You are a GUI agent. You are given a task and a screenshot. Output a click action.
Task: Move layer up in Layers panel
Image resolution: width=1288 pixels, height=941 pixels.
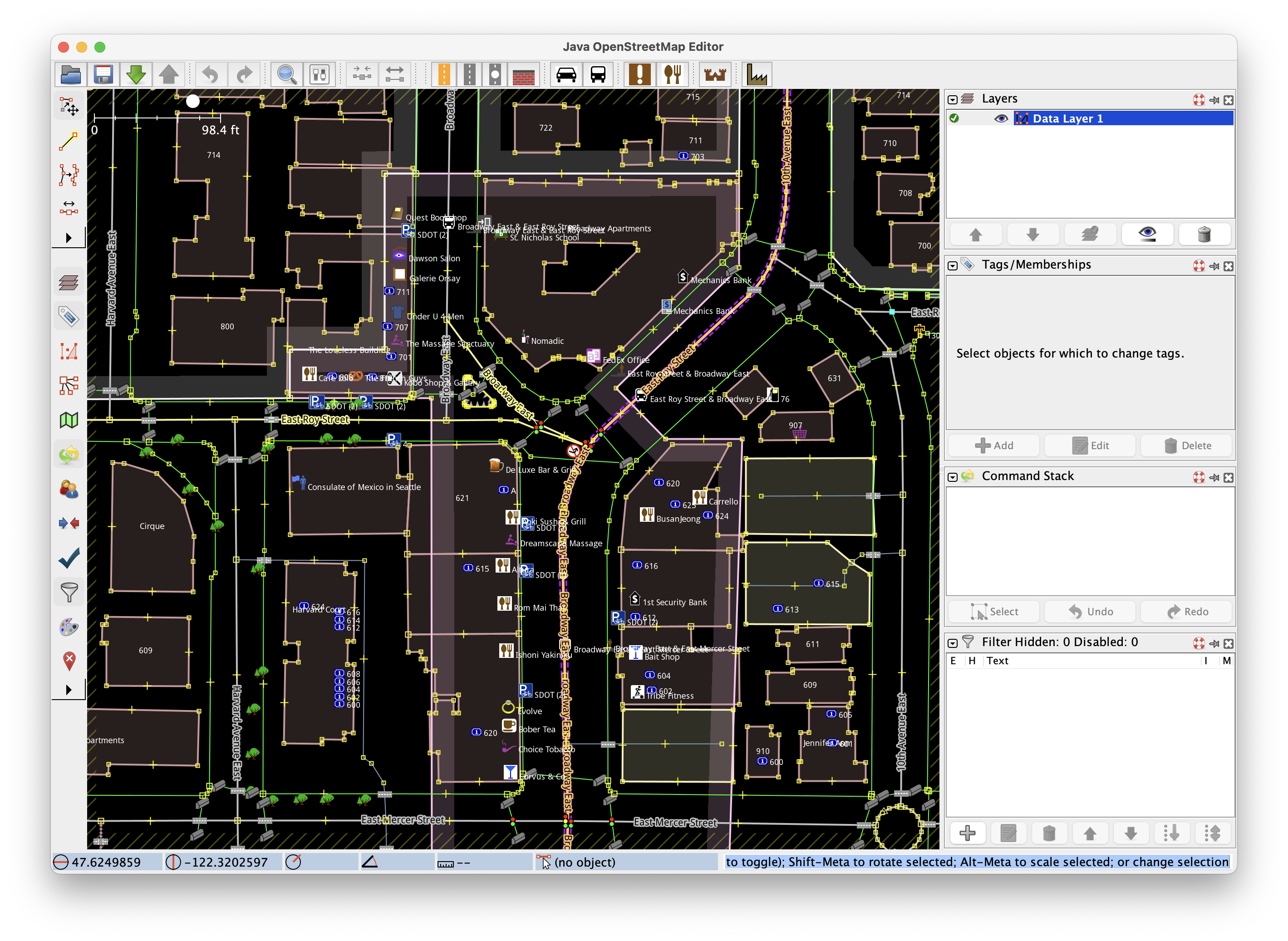tap(975, 234)
